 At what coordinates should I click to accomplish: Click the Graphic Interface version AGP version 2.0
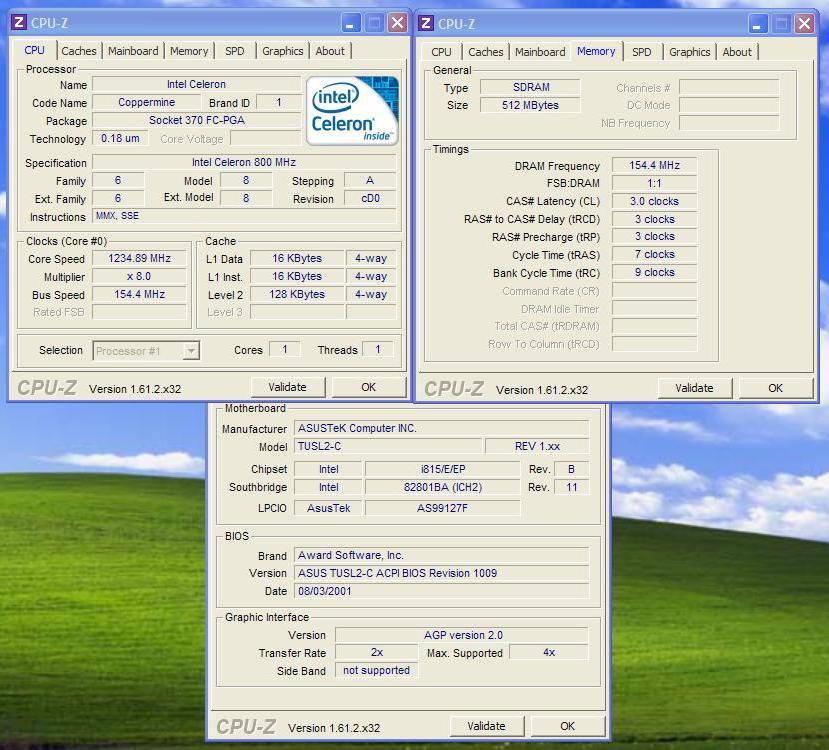coord(462,635)
